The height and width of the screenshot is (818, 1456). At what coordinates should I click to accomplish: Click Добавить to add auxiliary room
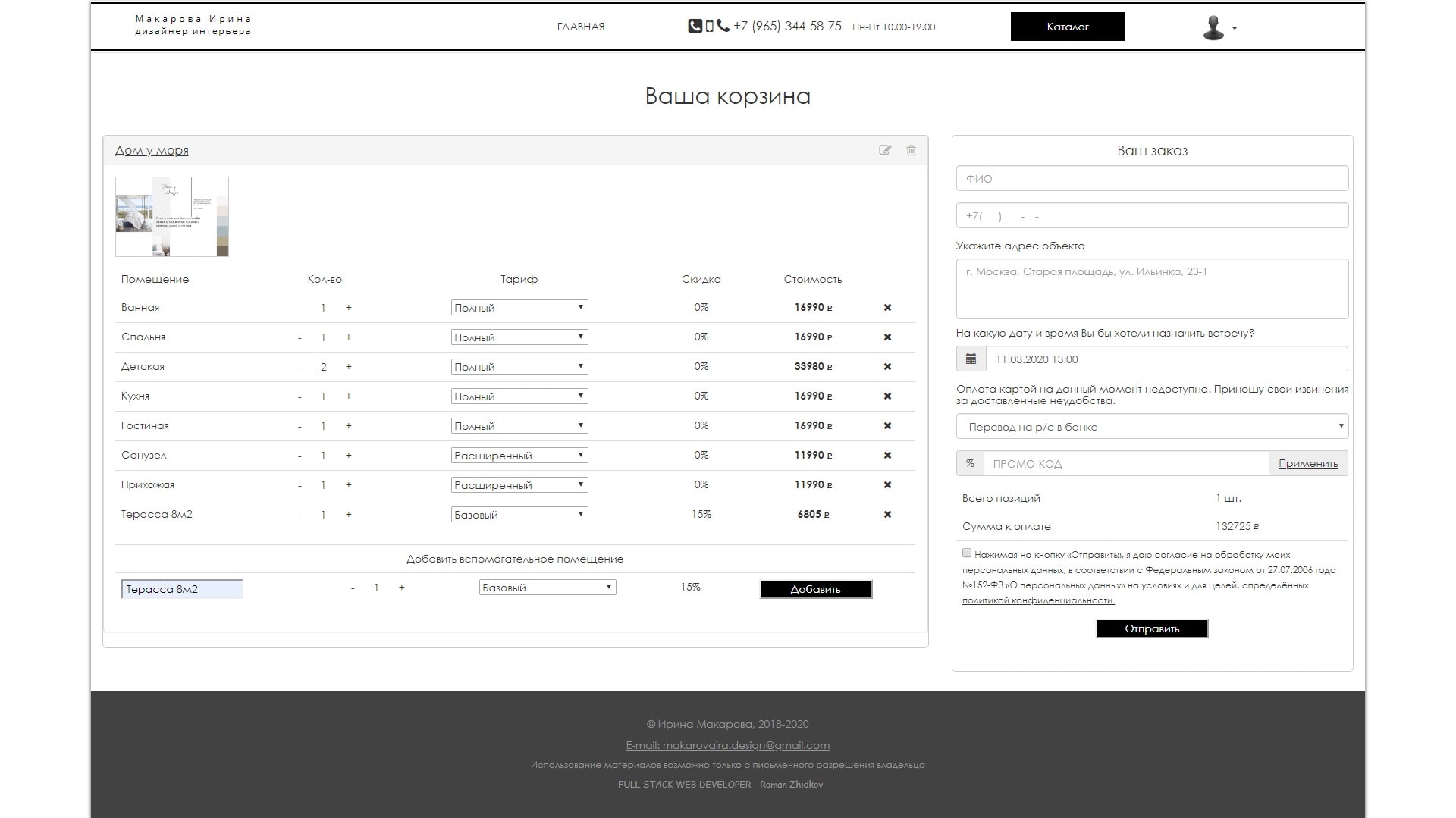tap(816, 589)
